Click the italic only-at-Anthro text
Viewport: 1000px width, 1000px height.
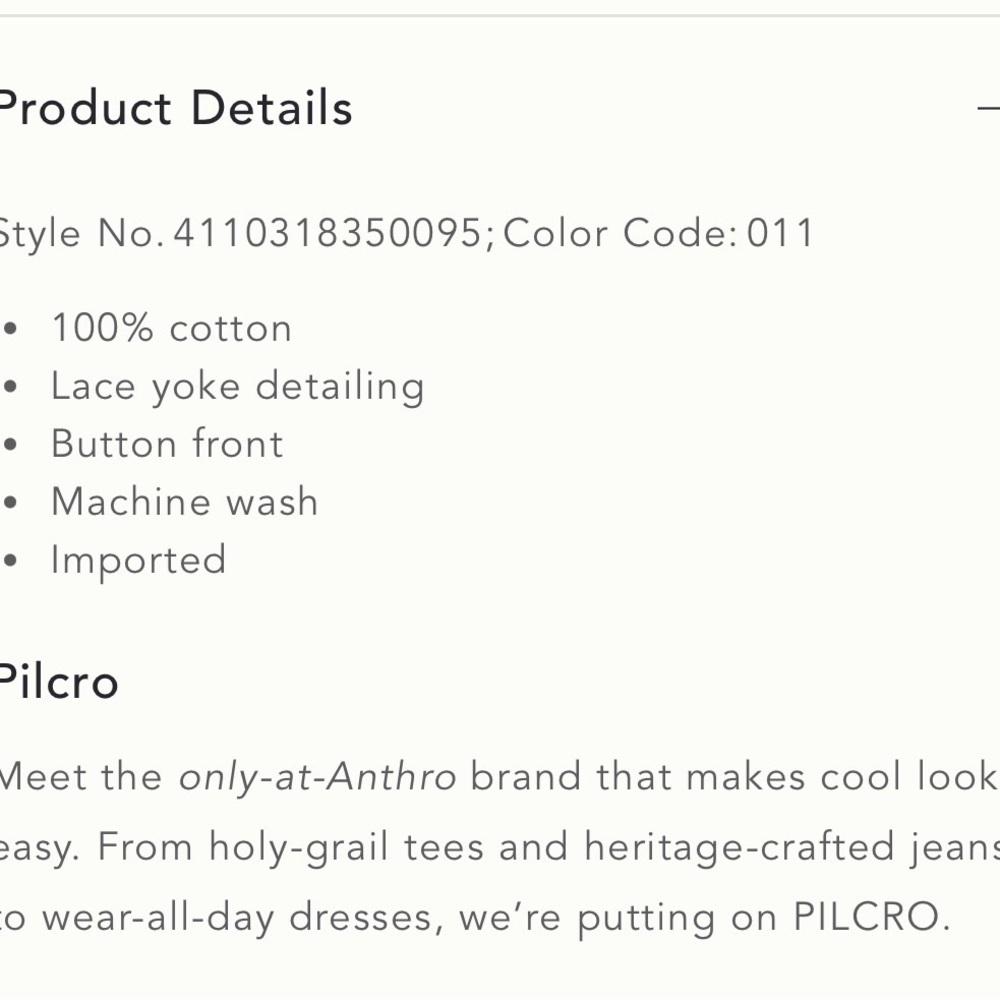pyautogui.click(x=317, y=778)
